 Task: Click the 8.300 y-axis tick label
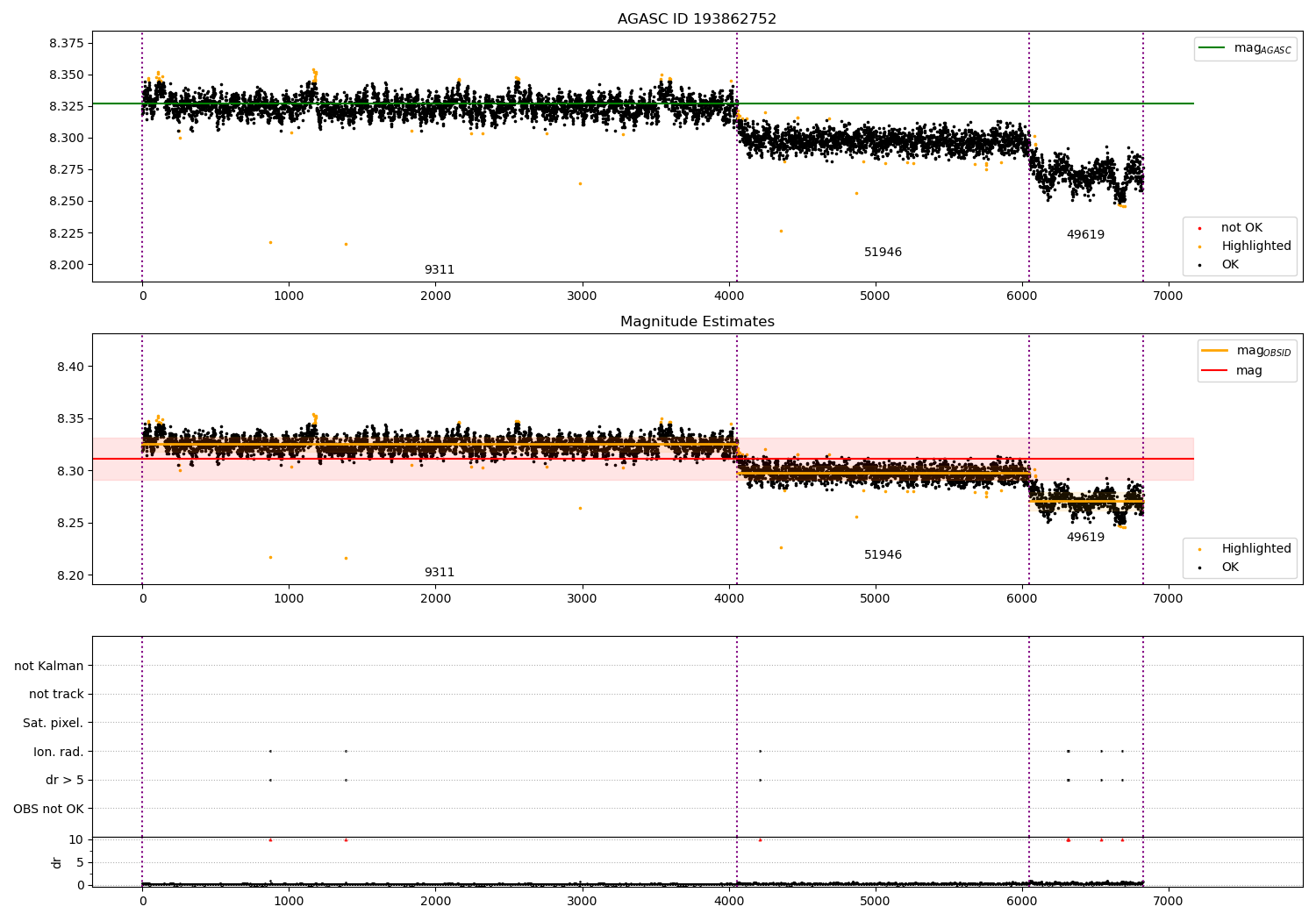[66, 138]
